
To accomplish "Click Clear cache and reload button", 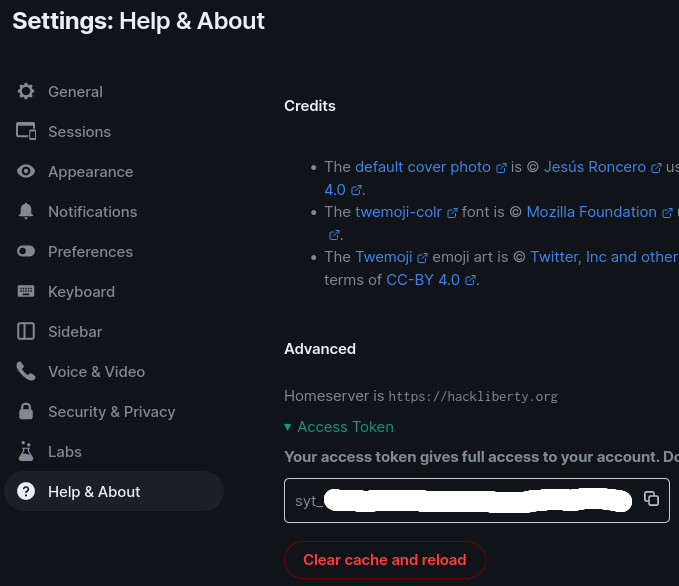I will pos(385,560).
